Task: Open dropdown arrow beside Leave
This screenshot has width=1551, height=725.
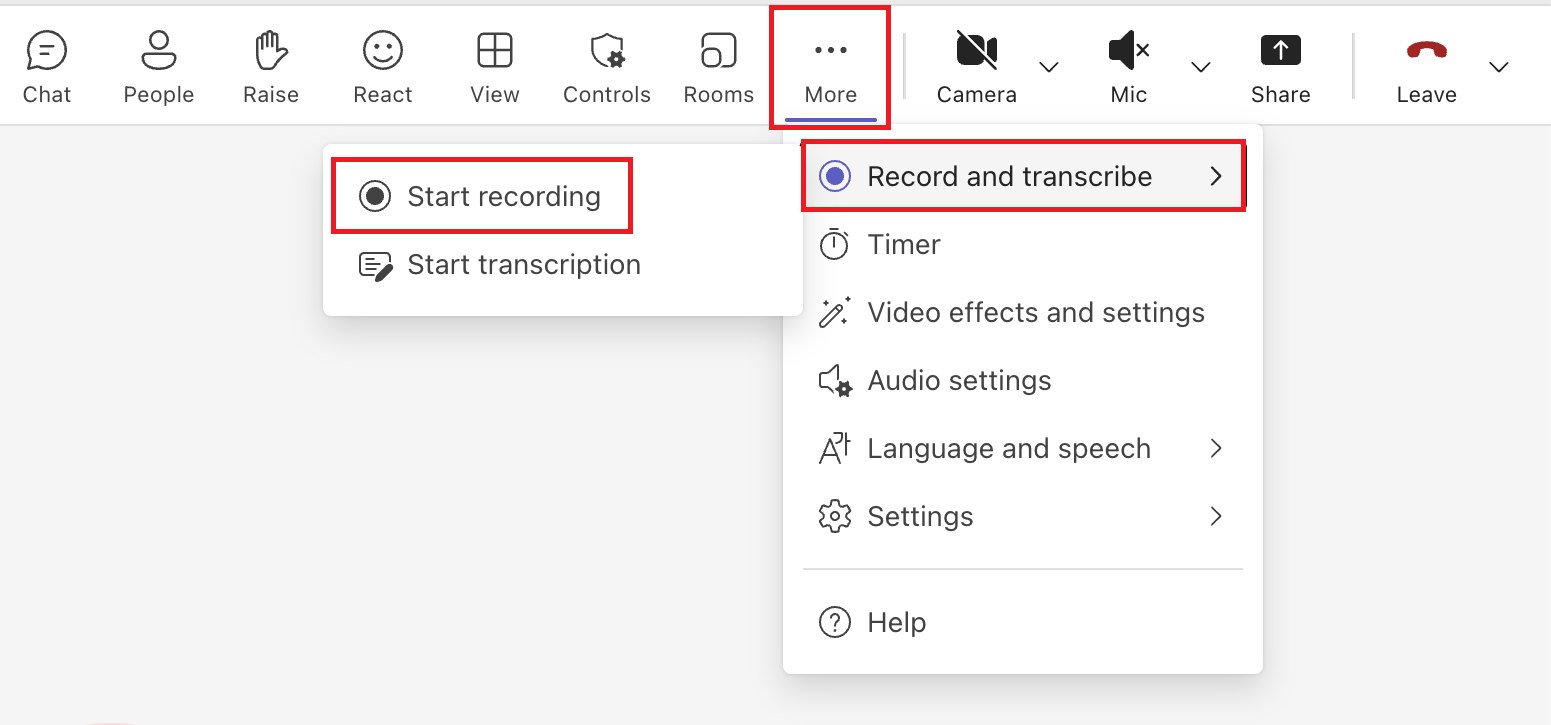Action: [1497, 67]
